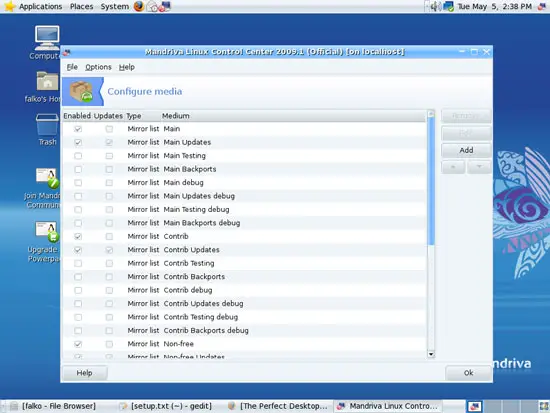The width and height of the screenshot is (550, 413).
Task: Toggle Updates checkbox for Main Backports
Action: (109, 169)
